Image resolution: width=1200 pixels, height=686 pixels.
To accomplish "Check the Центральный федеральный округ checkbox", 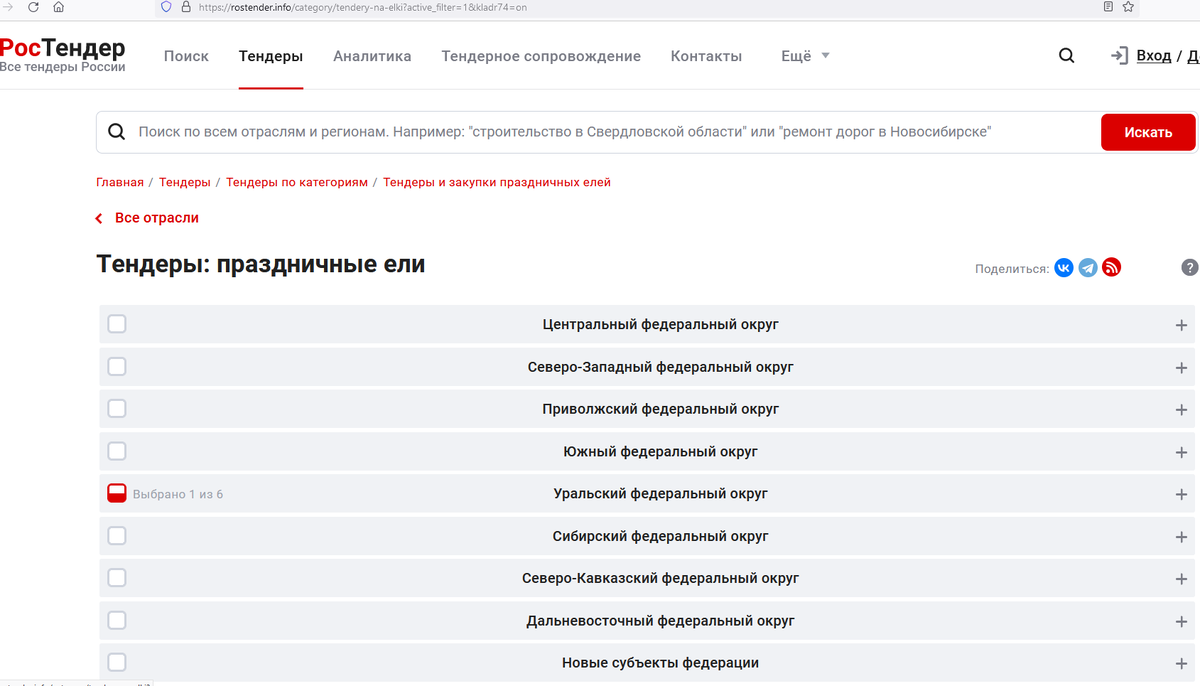I will point(117,324).
